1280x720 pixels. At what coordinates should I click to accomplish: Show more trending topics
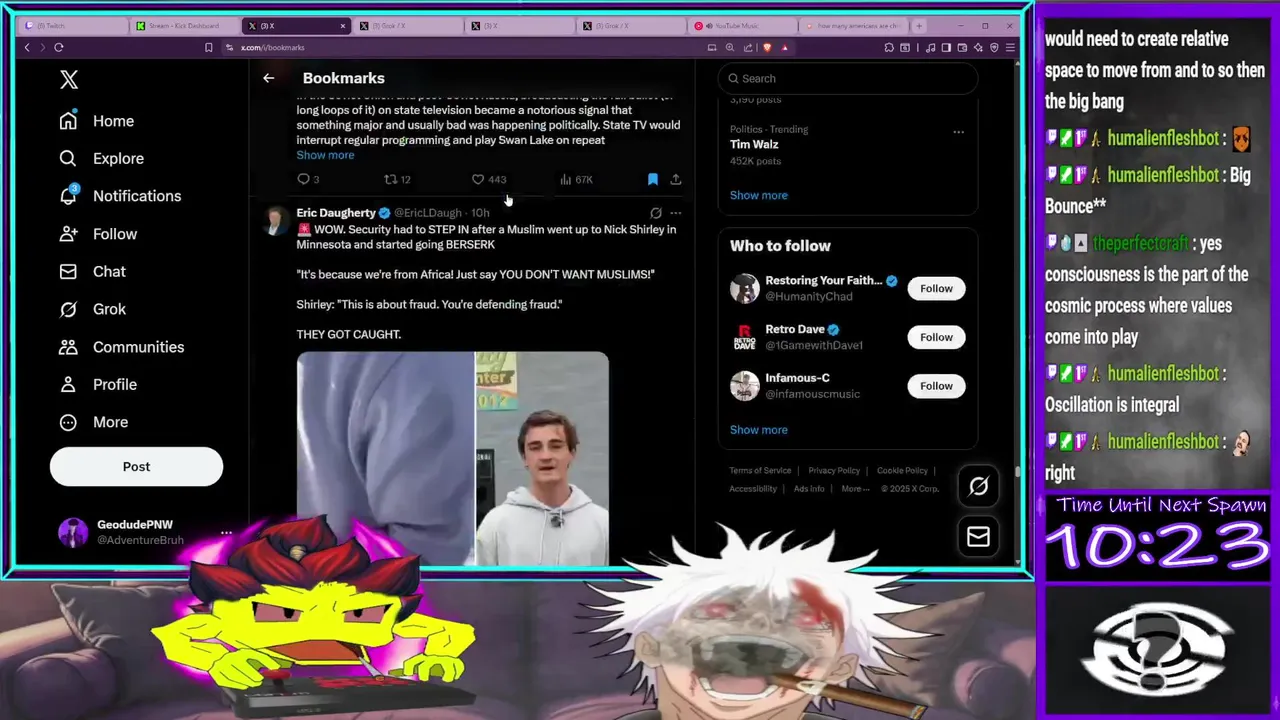[x=758, y=195]
